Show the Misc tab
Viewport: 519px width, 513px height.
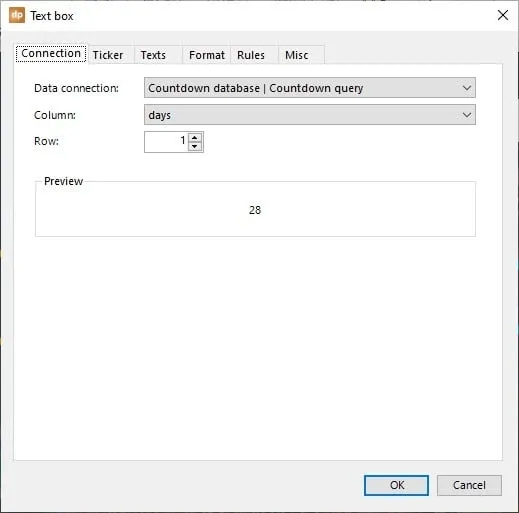click(297, 55)
